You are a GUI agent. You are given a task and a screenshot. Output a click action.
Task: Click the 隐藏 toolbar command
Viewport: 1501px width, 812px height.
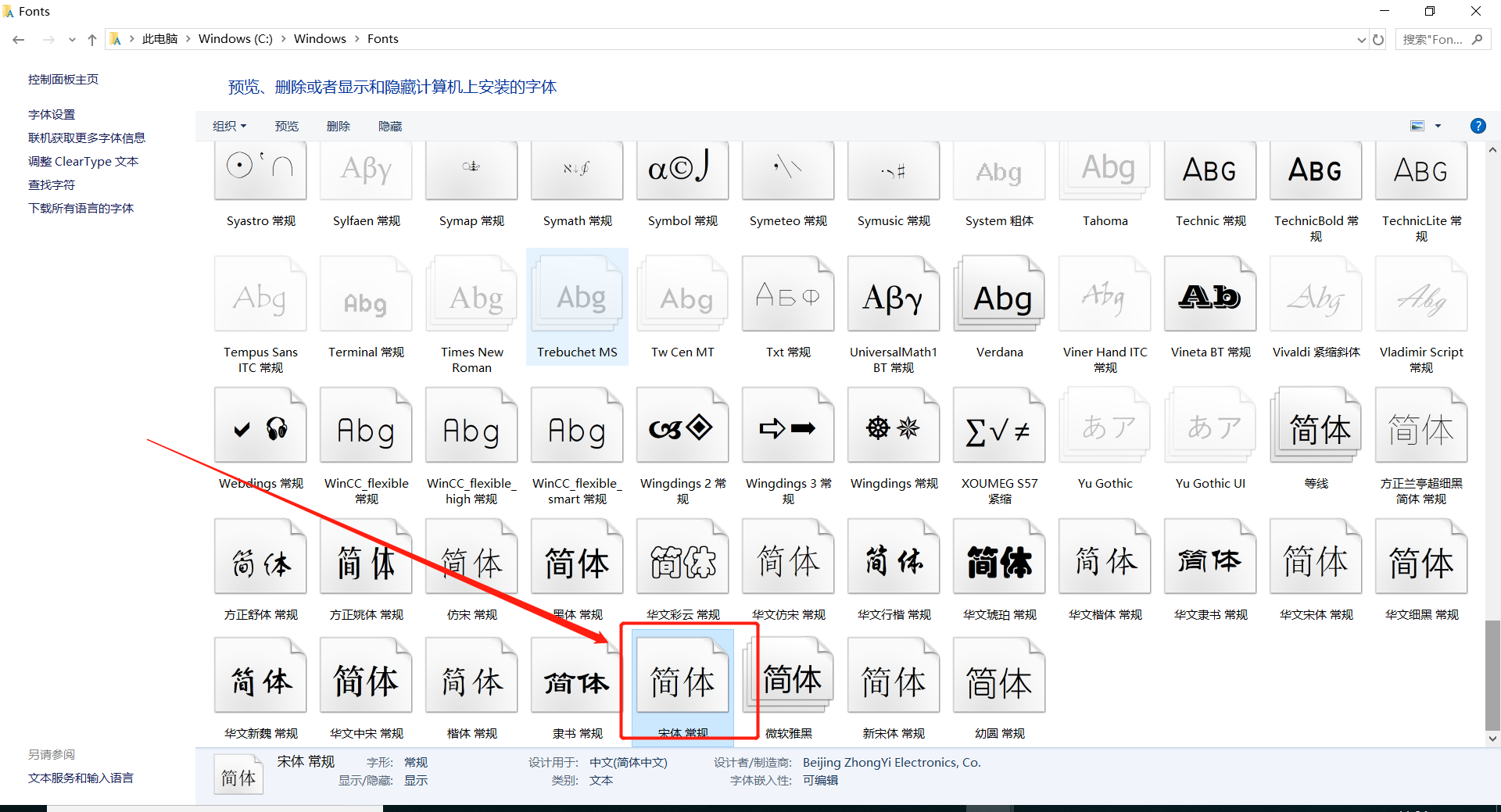(390, 126)
